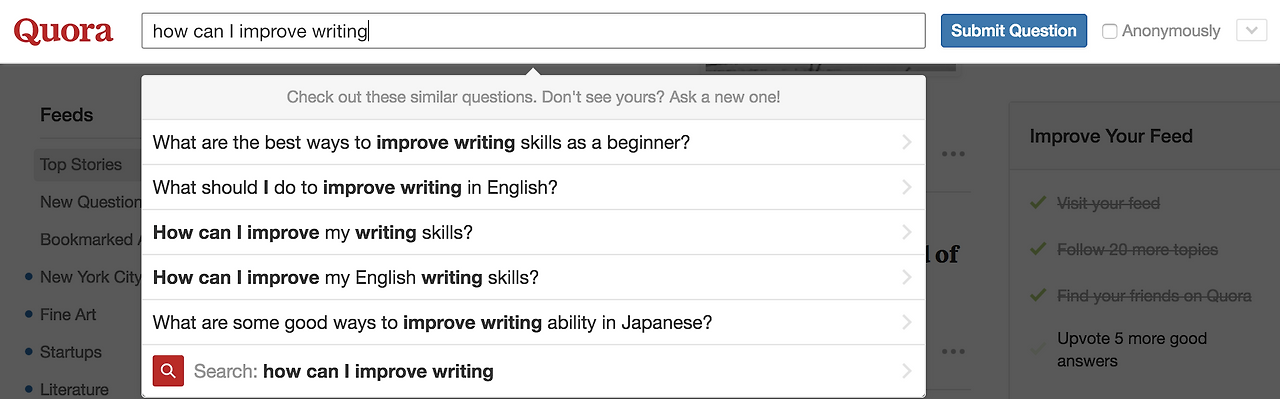Screen dimensions: 1280x399
Task: Open Literature feed in sidebar
Action: [74, 389]
